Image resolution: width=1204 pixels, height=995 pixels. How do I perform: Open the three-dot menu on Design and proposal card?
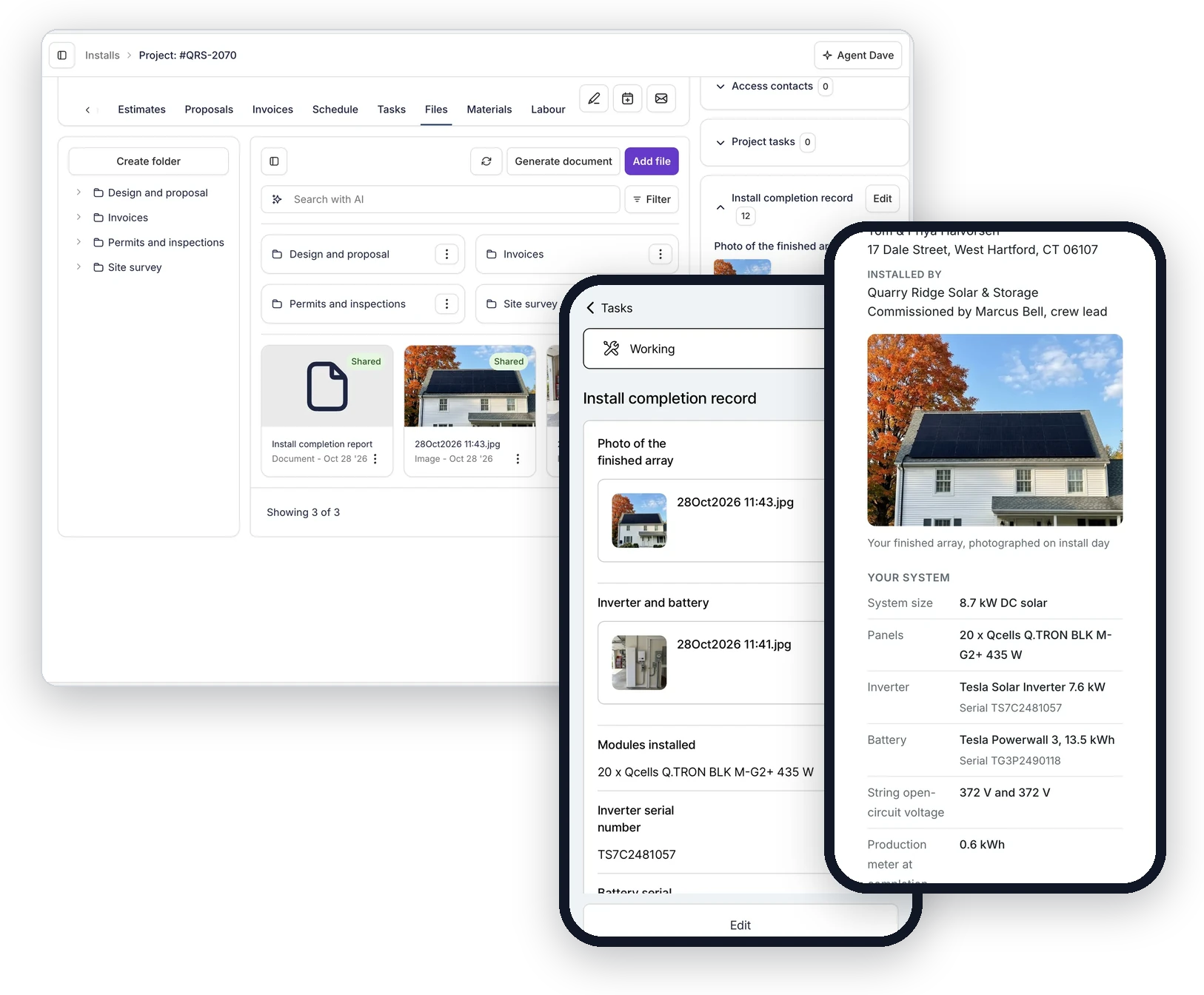(x=447, y=255)
